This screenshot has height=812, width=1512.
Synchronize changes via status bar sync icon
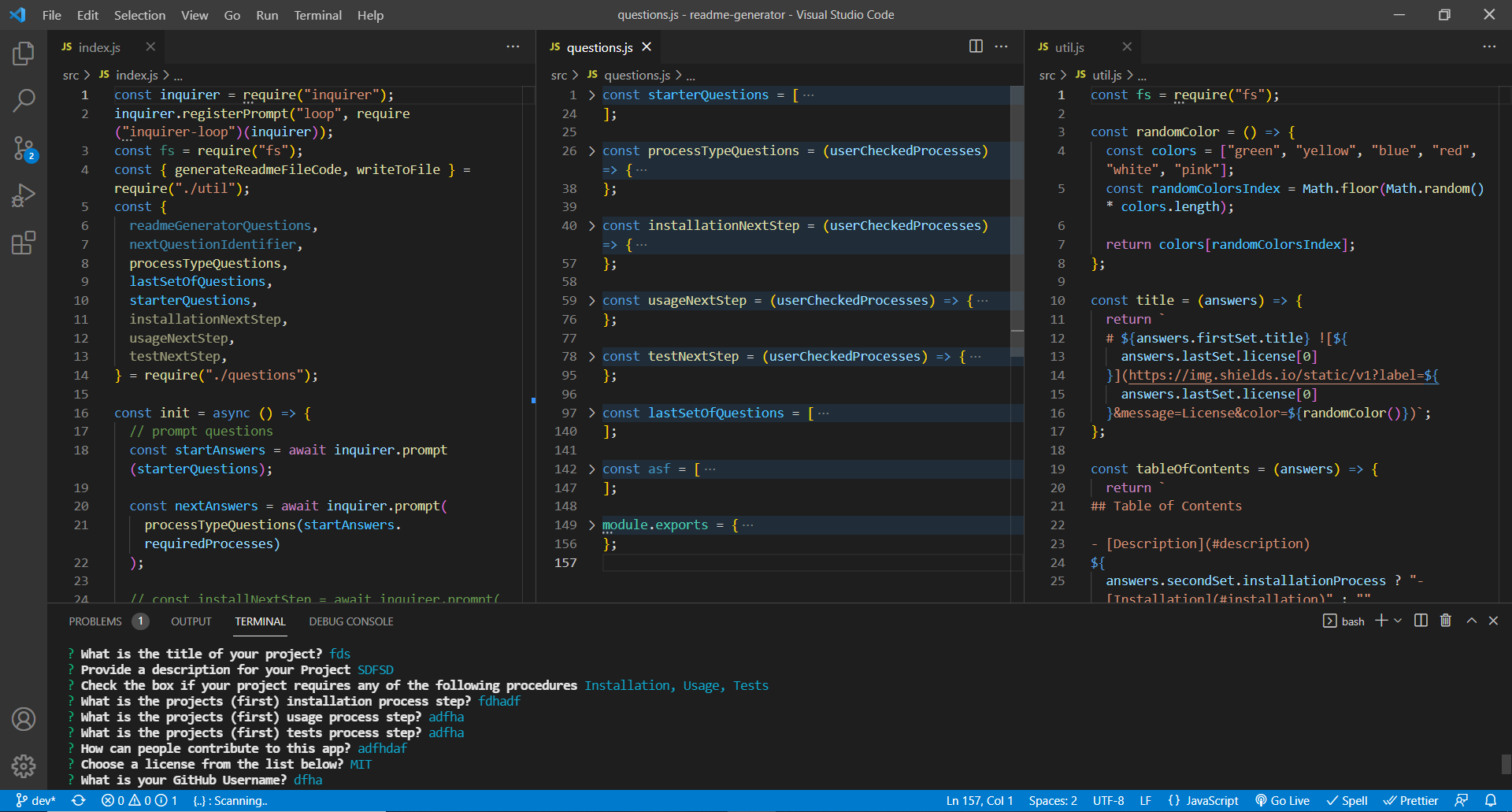[x=79, y=801]
